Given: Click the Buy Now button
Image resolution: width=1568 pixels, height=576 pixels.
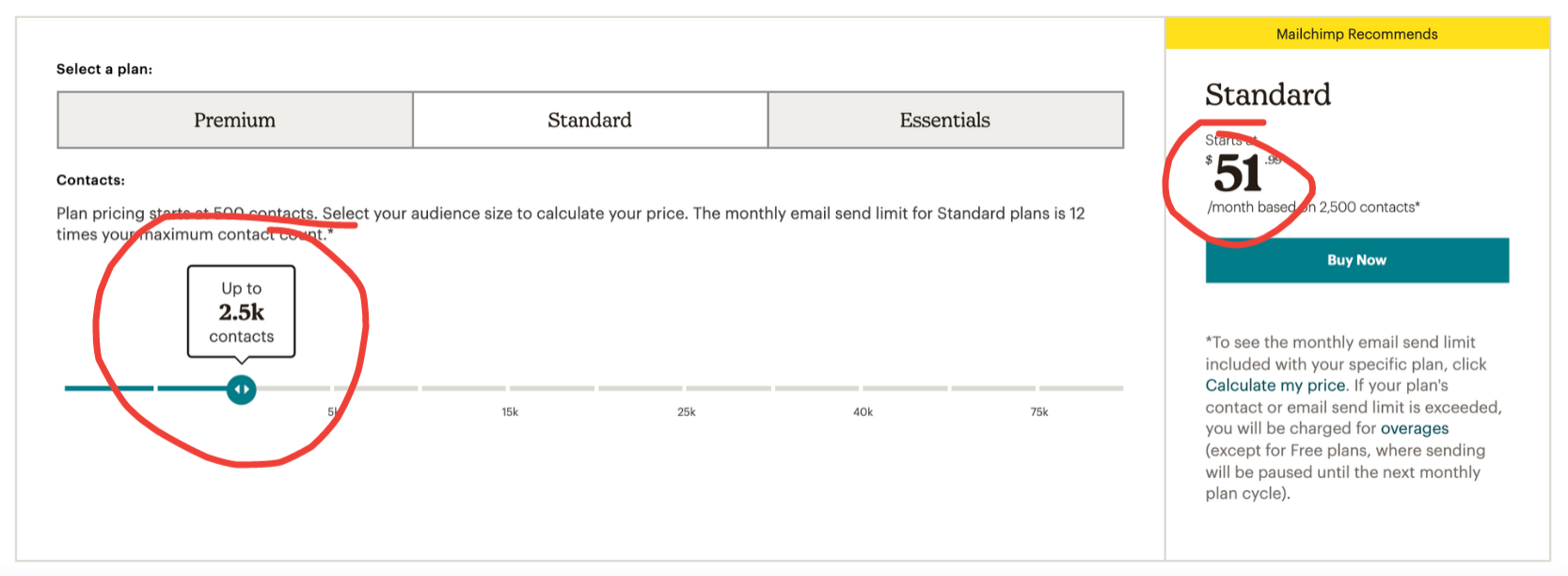Looking at the screenshot, I should coord(1356,260).
